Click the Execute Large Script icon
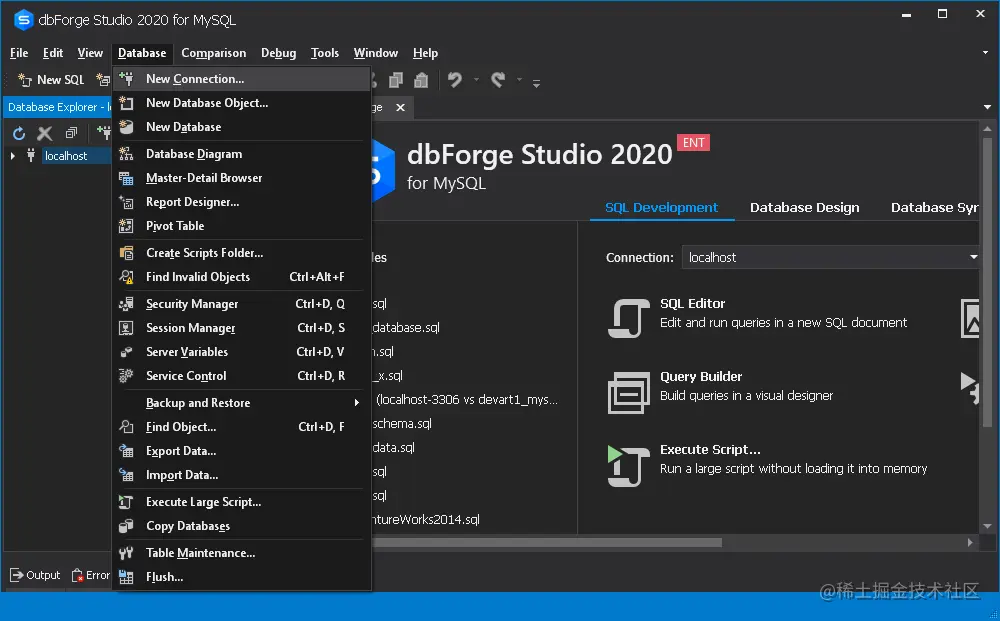This screenshot has height=621, width=1000. coord(126,502)
